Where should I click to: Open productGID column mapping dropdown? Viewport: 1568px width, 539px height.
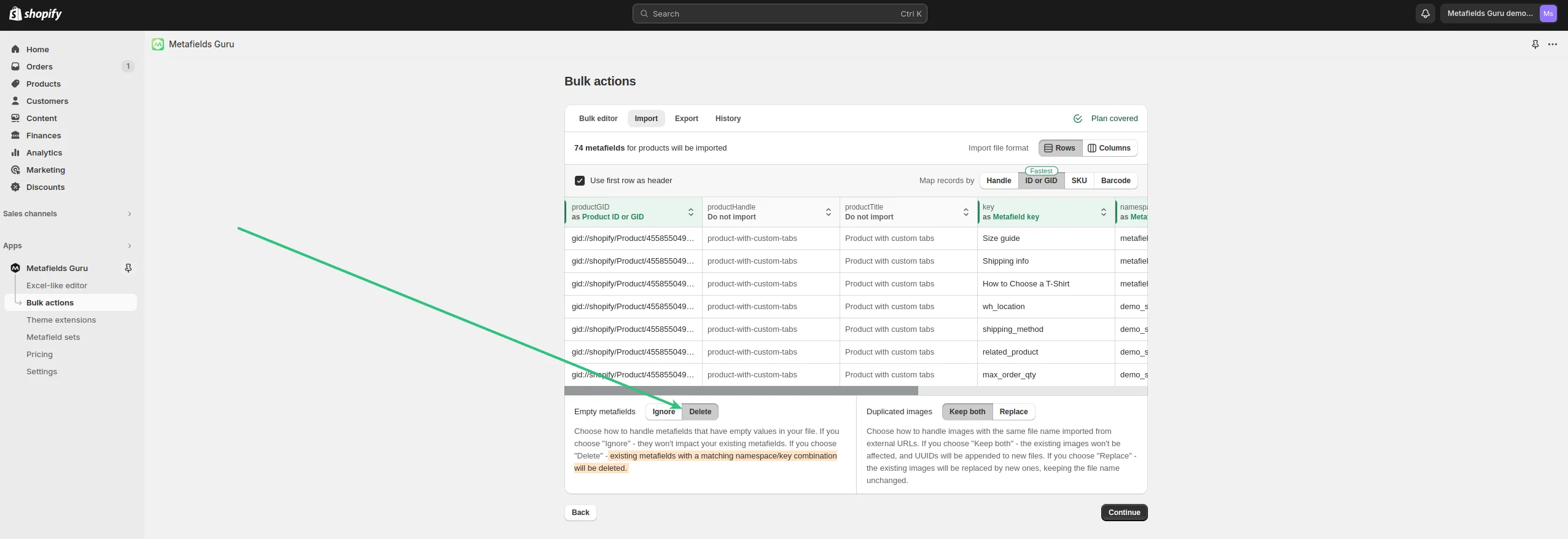tap(690, 212)
